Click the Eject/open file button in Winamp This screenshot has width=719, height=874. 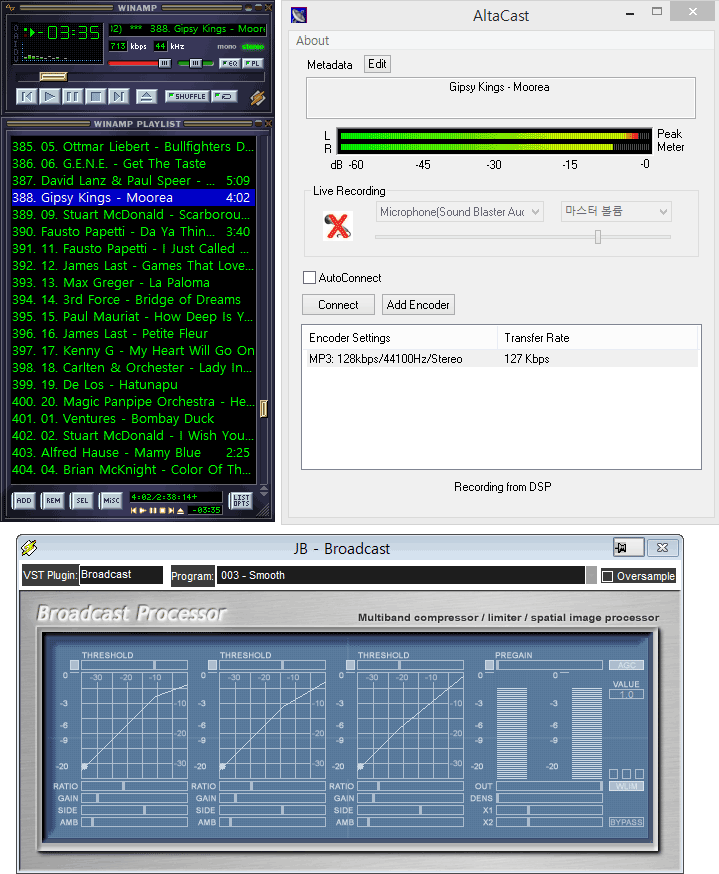(x=147, y=97)
